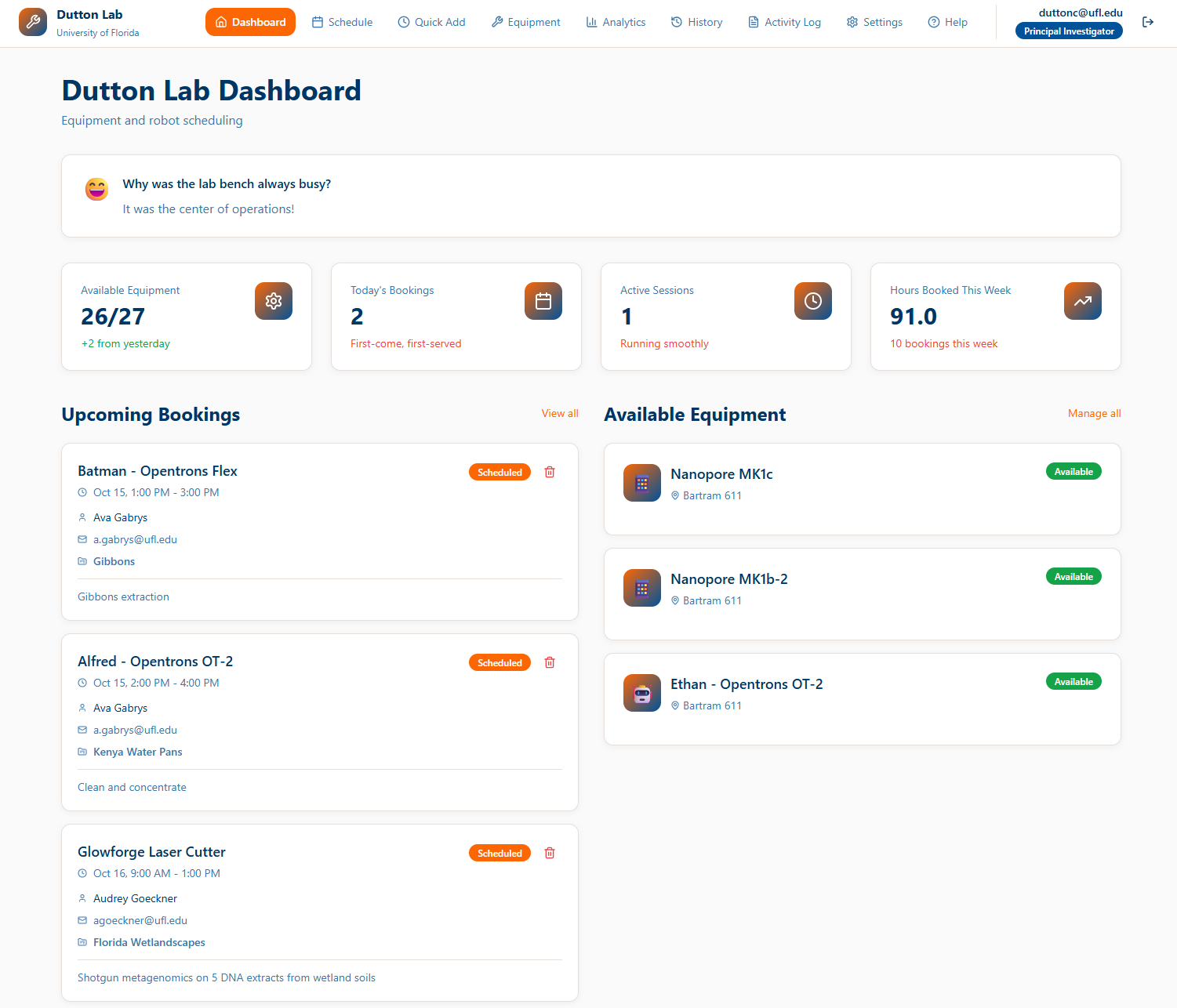Switch to the Activity Log
The height and width of the screenshot is (1008, 1177).
(x=784, y=22)
